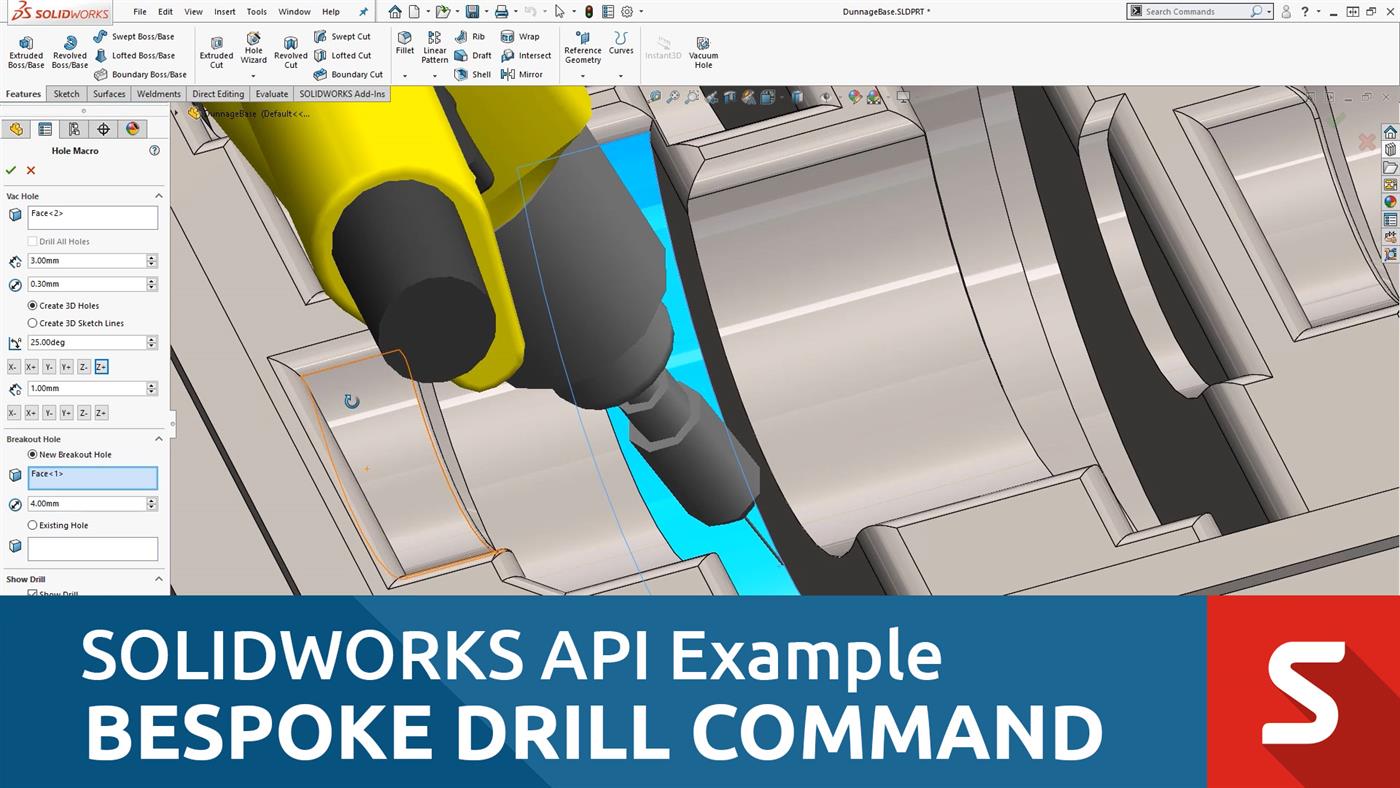The height and width of the screenshot is (788, 1400).
Task: Select the Extruded Cut tool
Action: (x=217, y=50)
